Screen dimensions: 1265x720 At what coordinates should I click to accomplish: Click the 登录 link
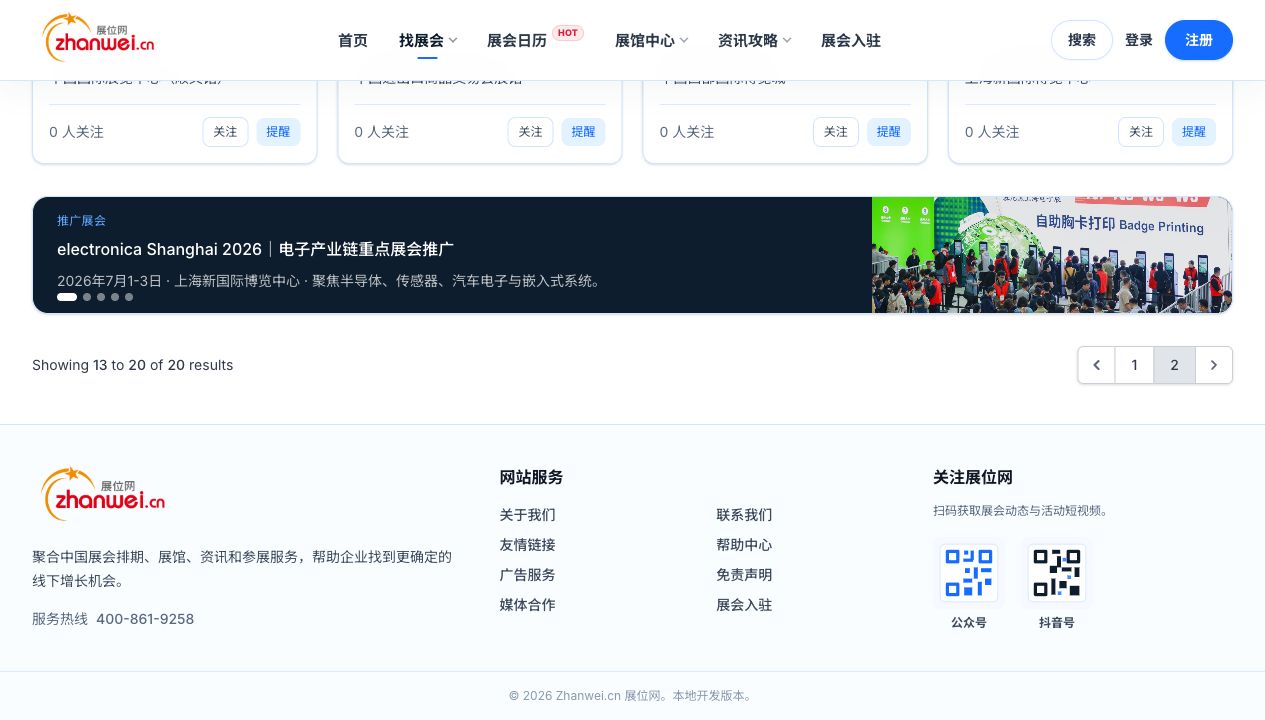click(x=1139, y=40)
